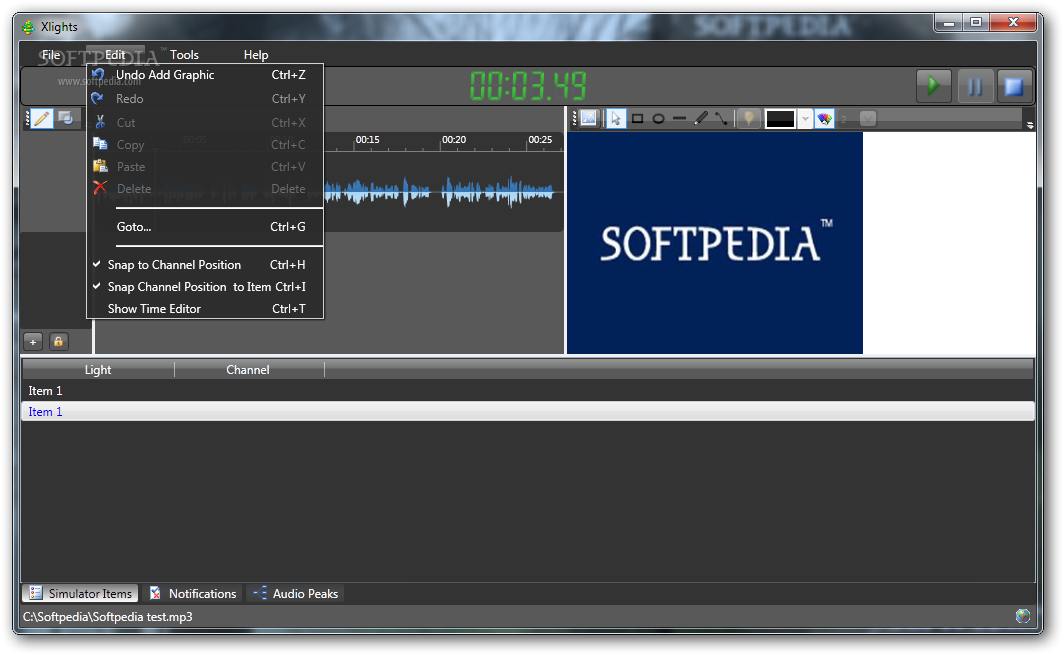Toggle Snap Channel Position to Item option

pos(205,286)
